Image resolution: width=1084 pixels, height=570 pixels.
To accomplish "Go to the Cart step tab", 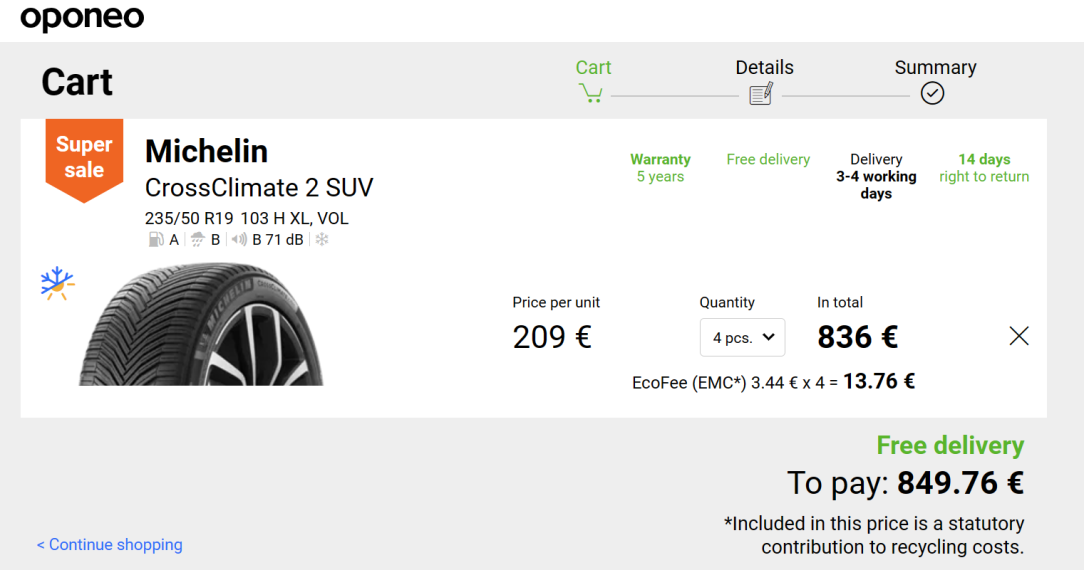I will tap(593, 68).
